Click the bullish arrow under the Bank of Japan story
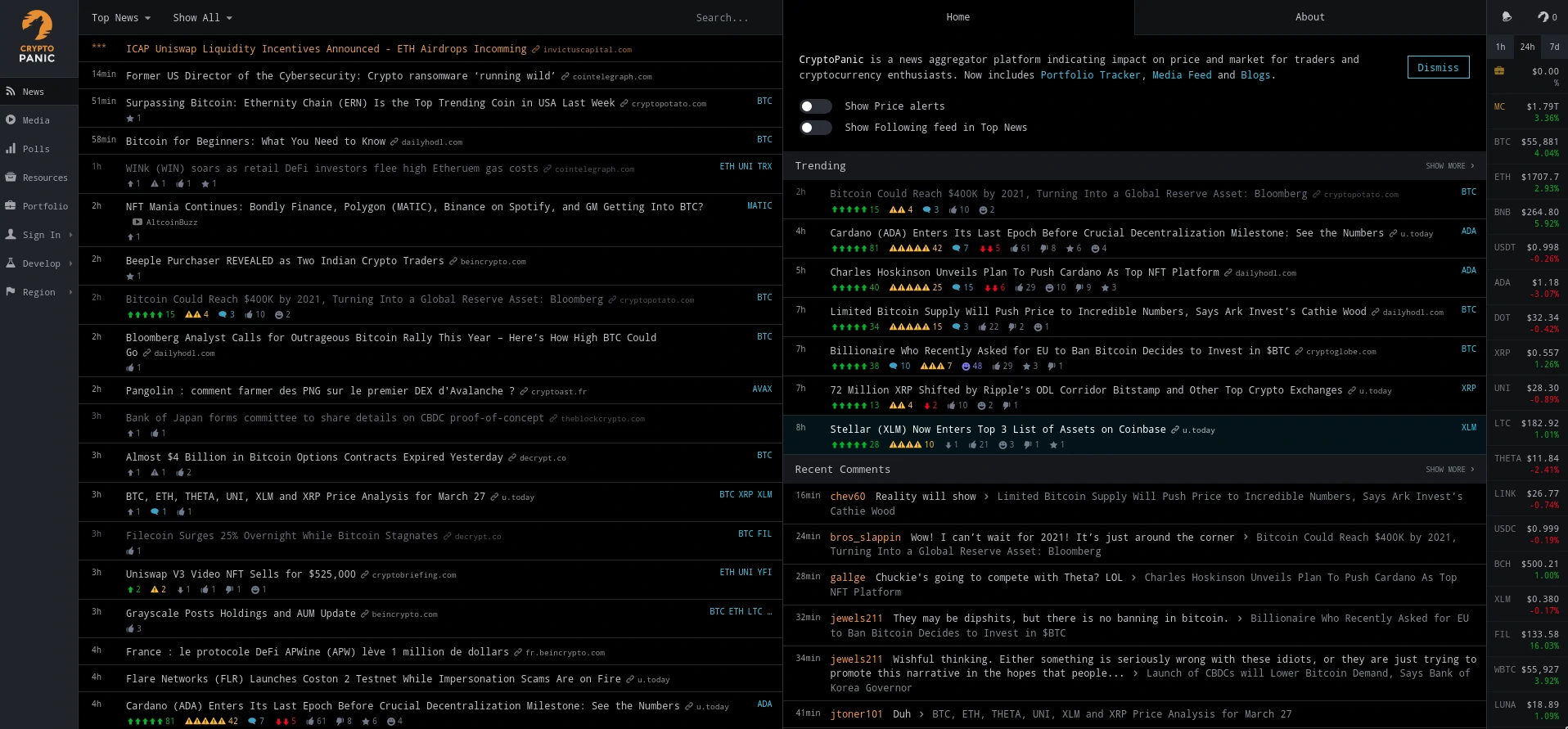 click(129, 434)
